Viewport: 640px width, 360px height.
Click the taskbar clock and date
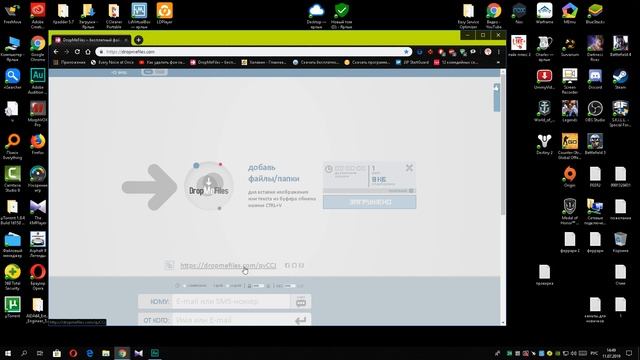pyautogui.click(x=611, y=353)
